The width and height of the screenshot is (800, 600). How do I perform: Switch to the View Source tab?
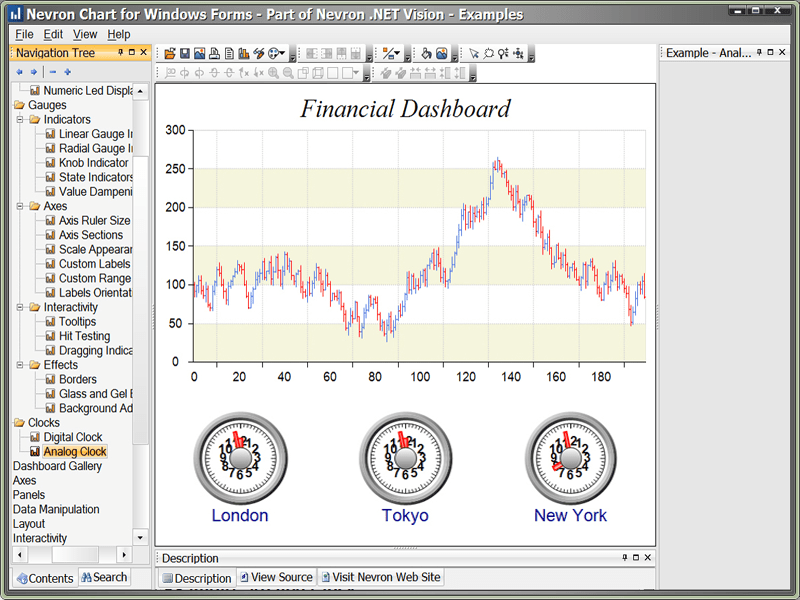(x=276, y=577)
